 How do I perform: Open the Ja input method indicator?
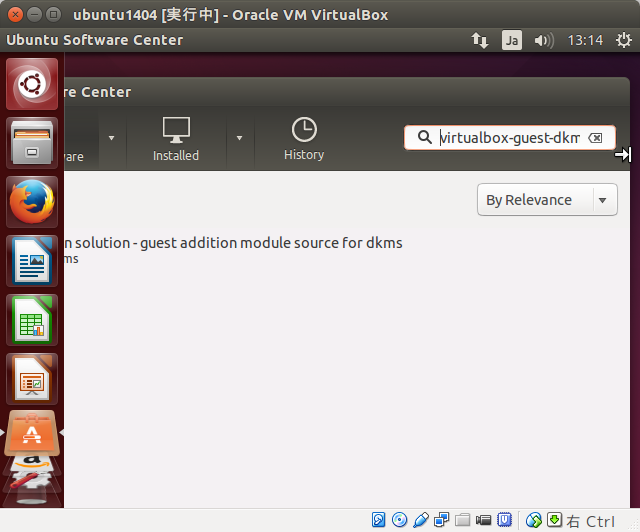tap(511, 40)
